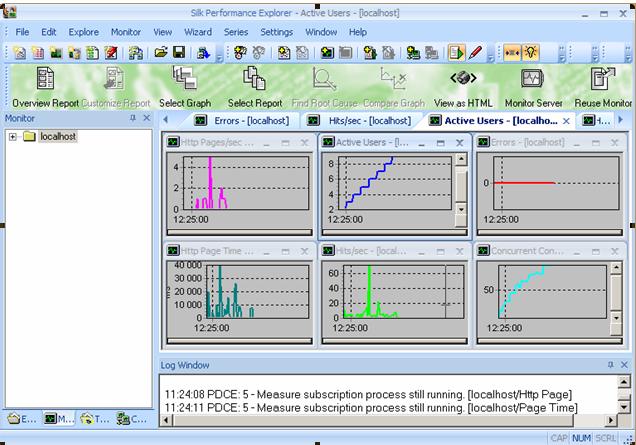Switch to the C... bottom panel tab
This screenshot has height=445, width=636.
[131, 418]
